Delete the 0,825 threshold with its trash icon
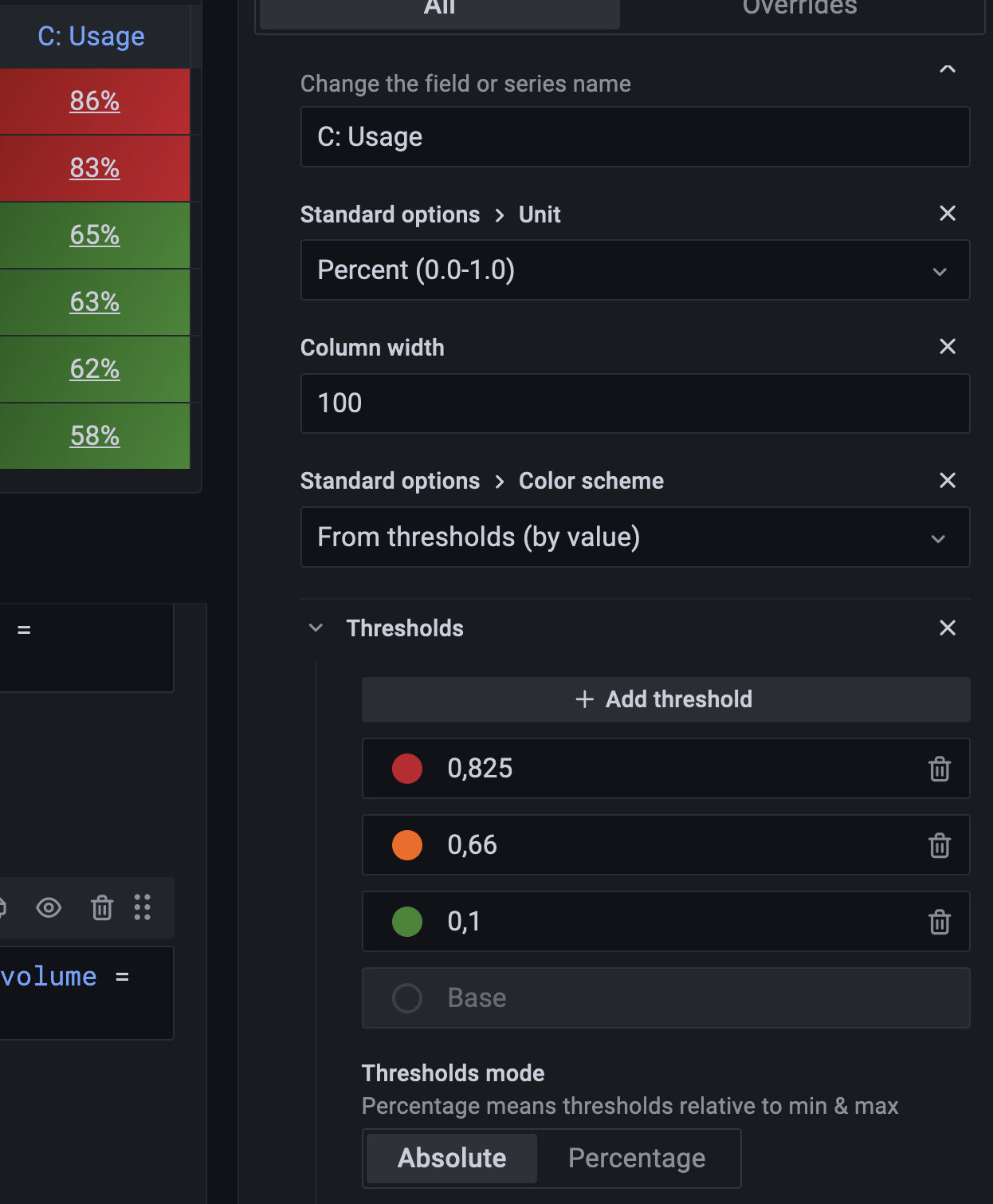This screenshot has width=993, height=1204. coord(940,769)
